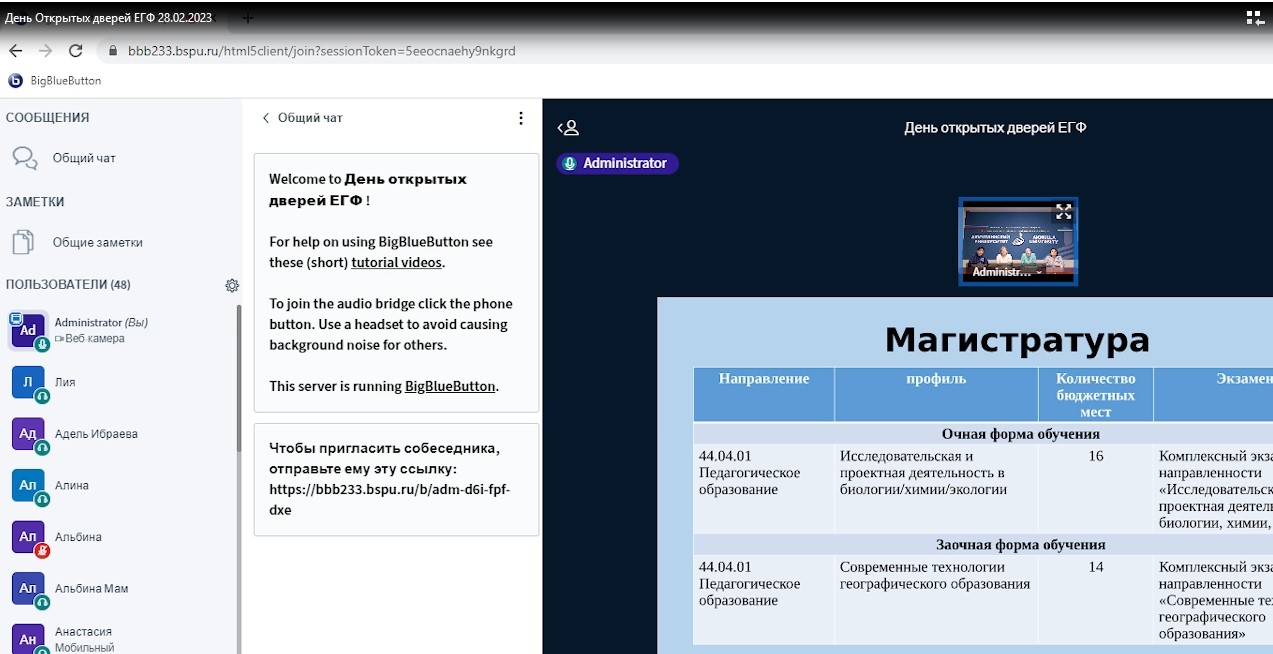The height and width of the screenshot is (654, 1273).
Task: Click the browser back arrow
Action: pos(15,51)
